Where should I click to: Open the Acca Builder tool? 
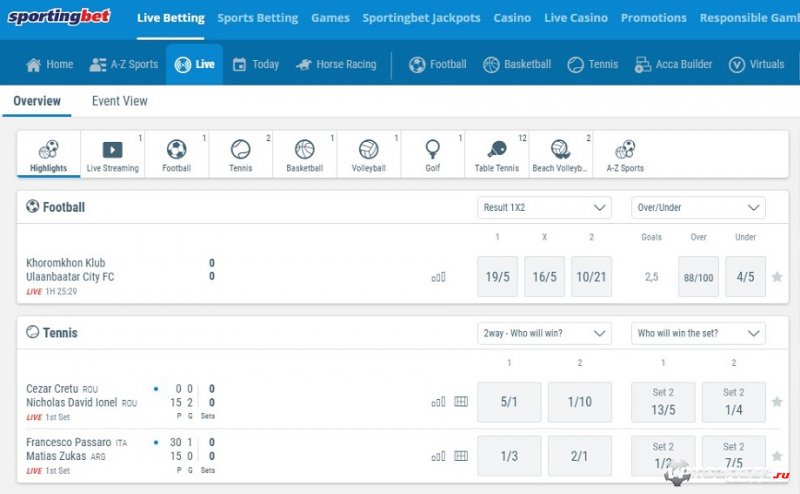673,64
